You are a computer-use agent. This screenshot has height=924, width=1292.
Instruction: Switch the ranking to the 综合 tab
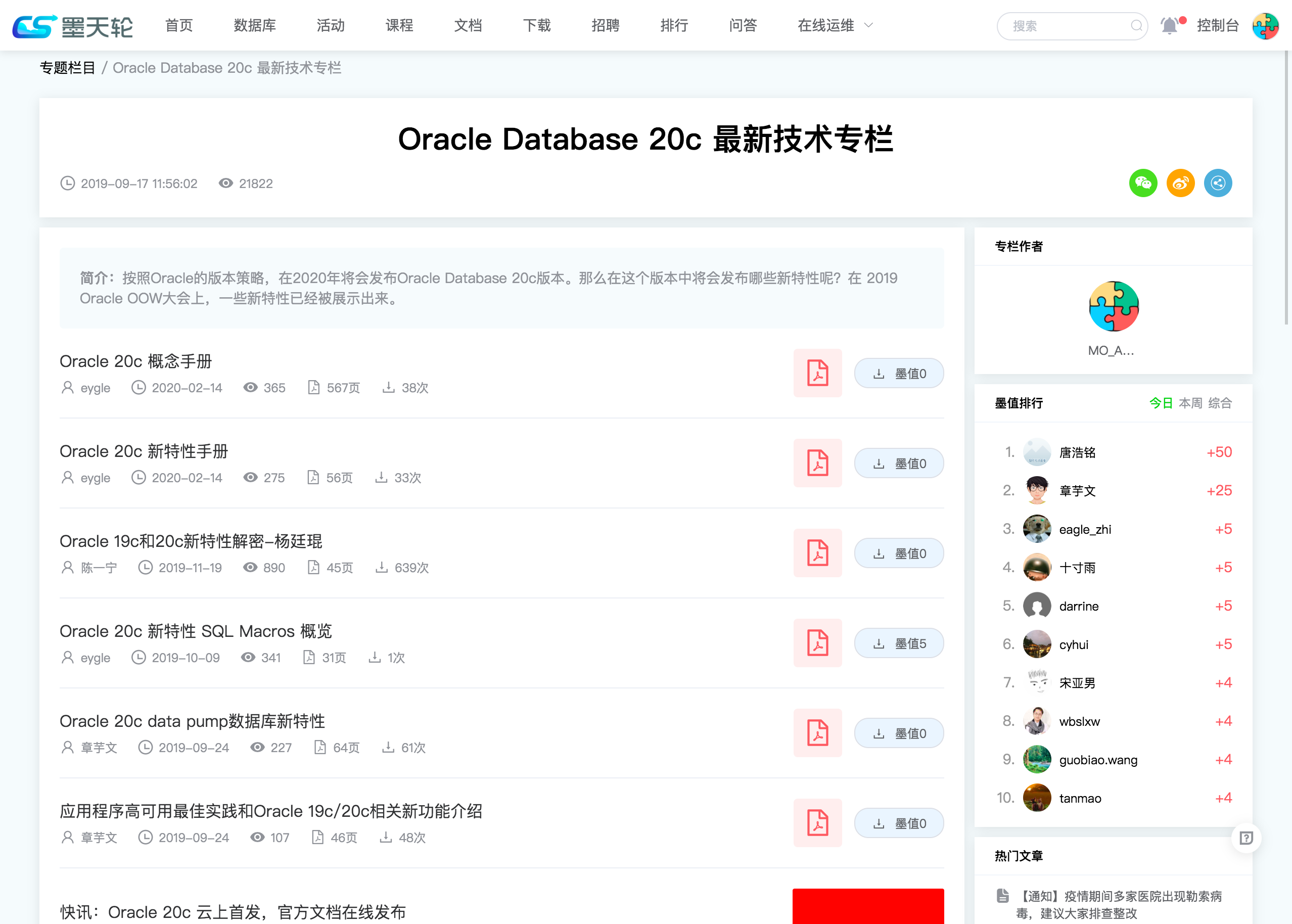click(x=1219, y=403)
